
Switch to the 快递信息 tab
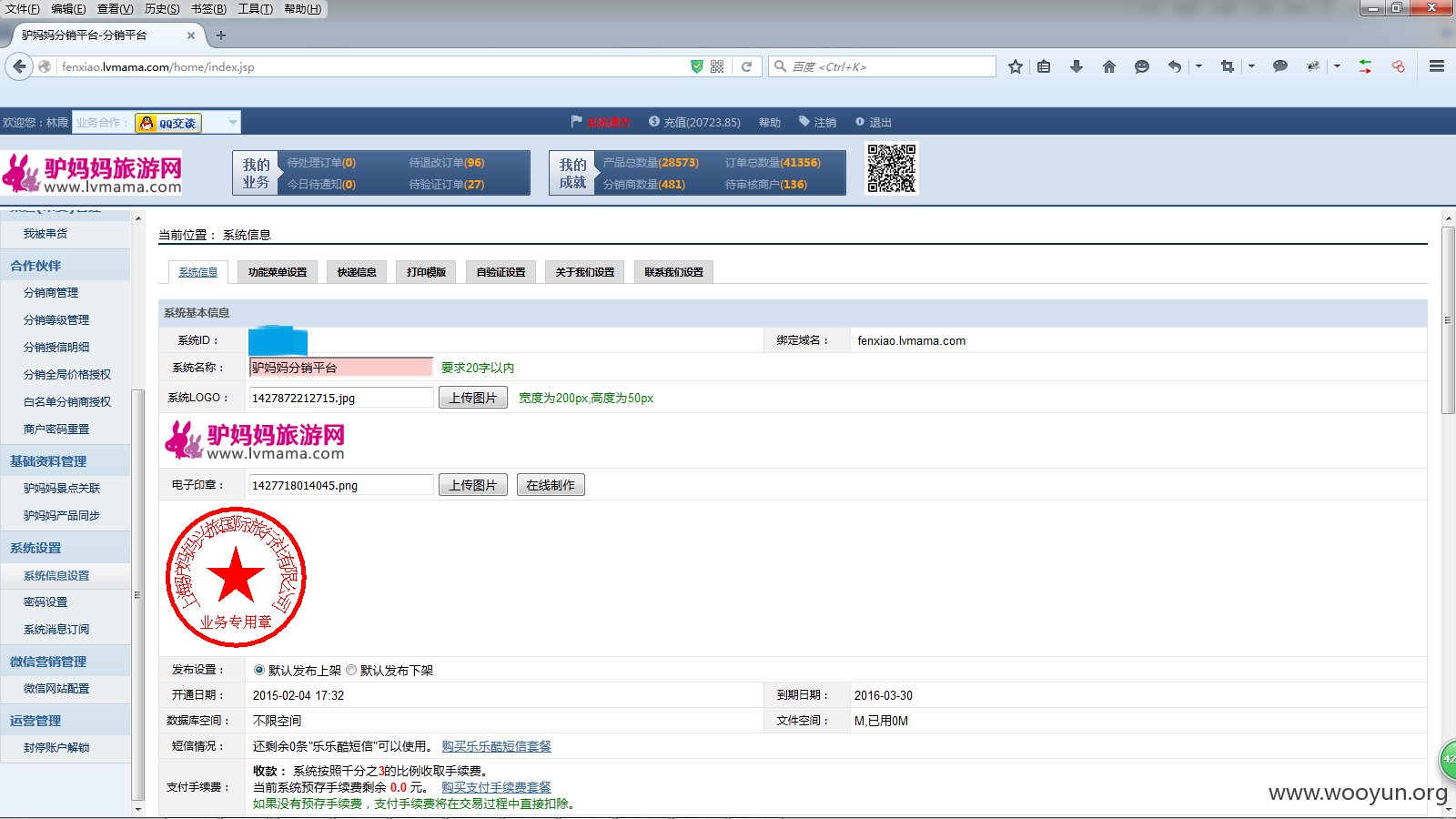[357, 272]
